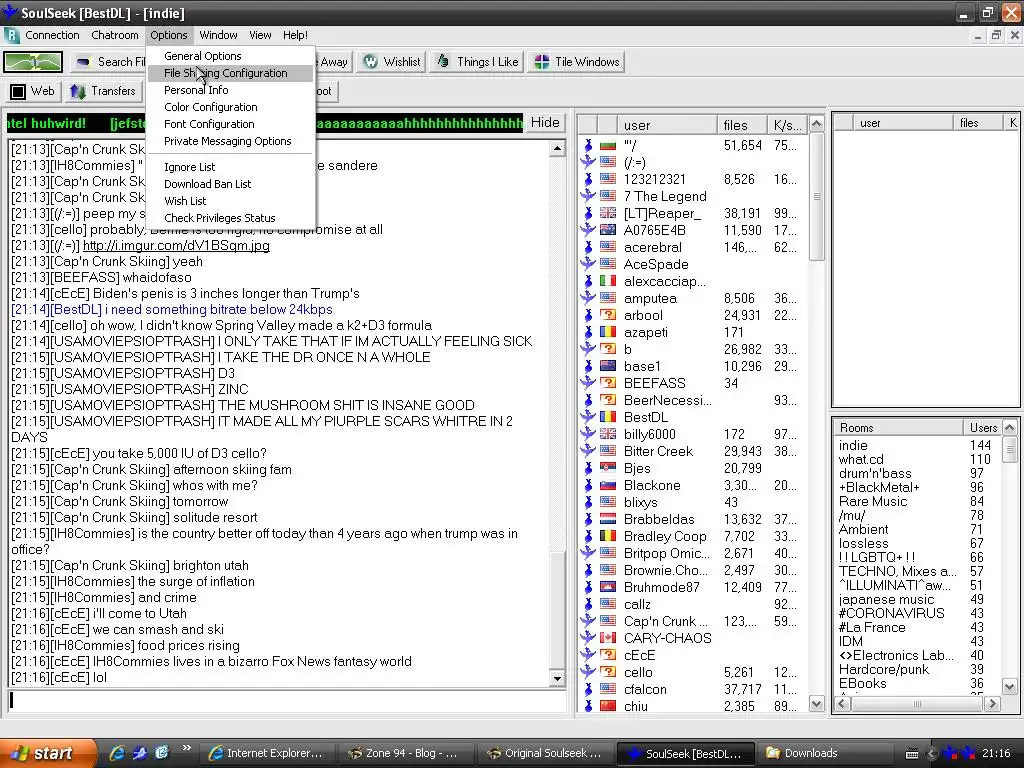This screenshot has height=768, width=1024.
Task: Click the Tile Windows colored squares icon
Action: [x=541, y=62]
